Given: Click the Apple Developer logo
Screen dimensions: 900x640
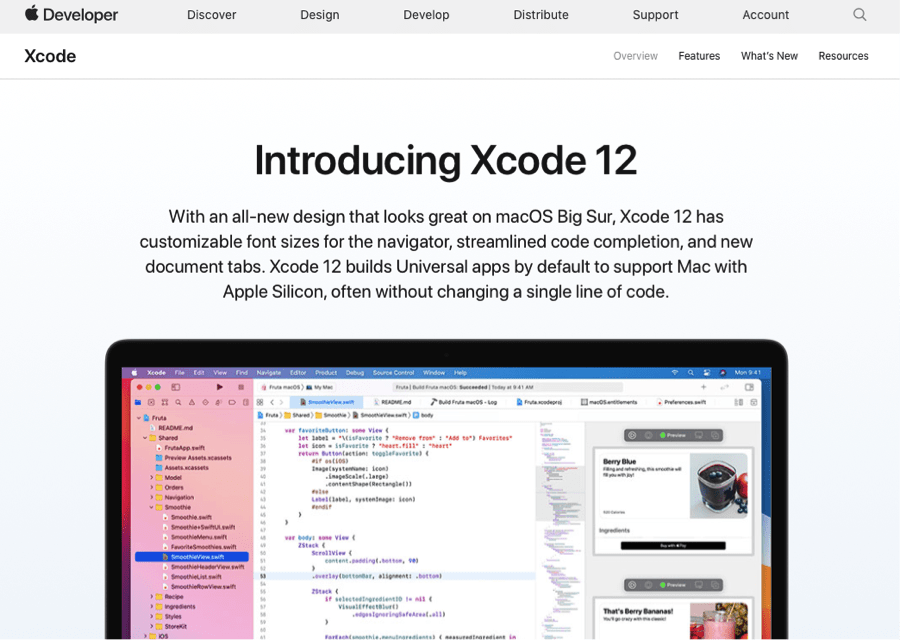Looking at the screenshot, I should pos(71,14).
